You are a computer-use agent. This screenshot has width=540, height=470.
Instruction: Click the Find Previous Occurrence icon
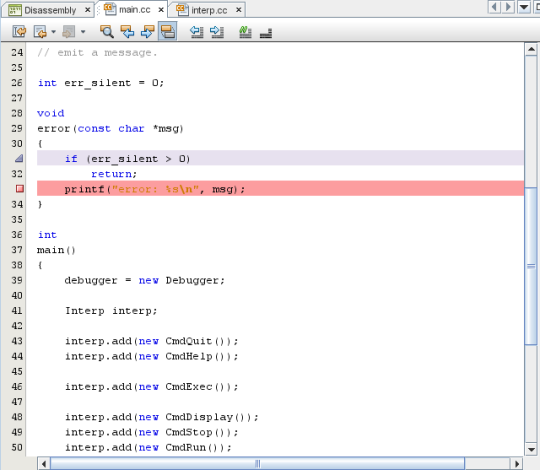(x=127, y=32)
